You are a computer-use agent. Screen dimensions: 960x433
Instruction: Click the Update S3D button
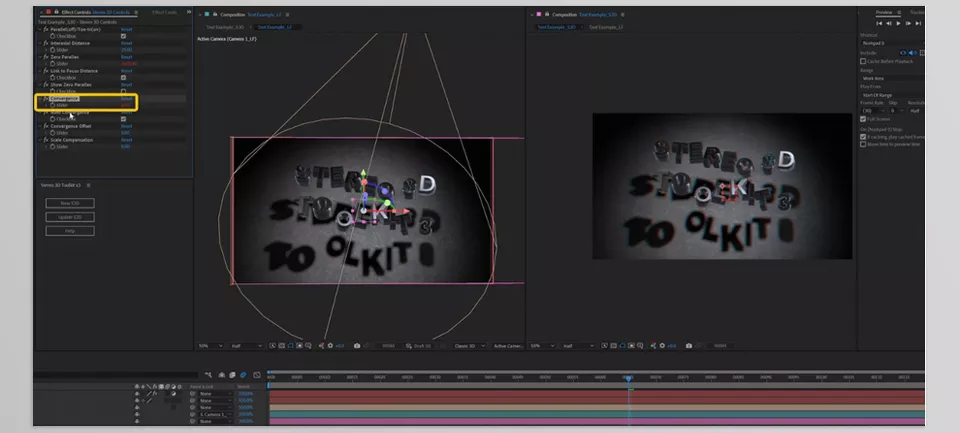coord(70,217)
